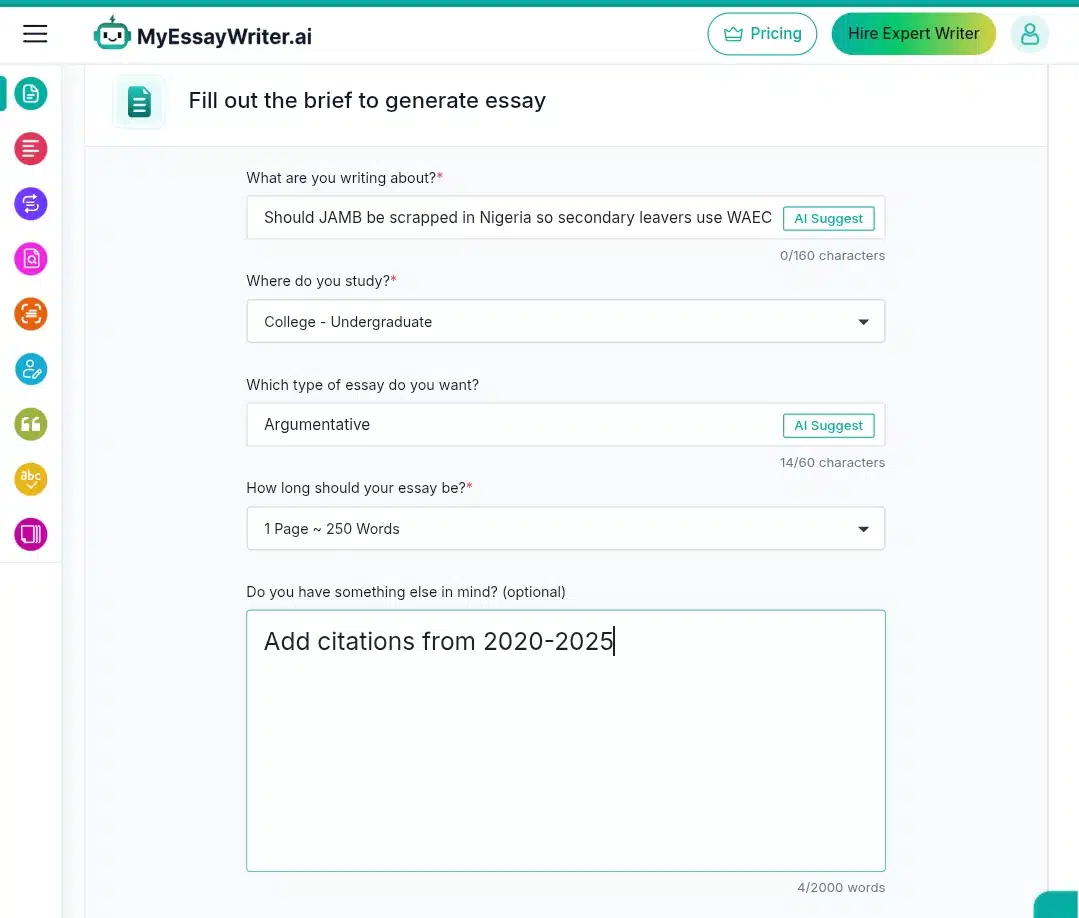The width and height of the screenshot is (1079, 918).
Task: Click the teal essay writer sidebar icon
Action: tap(31, 94)
